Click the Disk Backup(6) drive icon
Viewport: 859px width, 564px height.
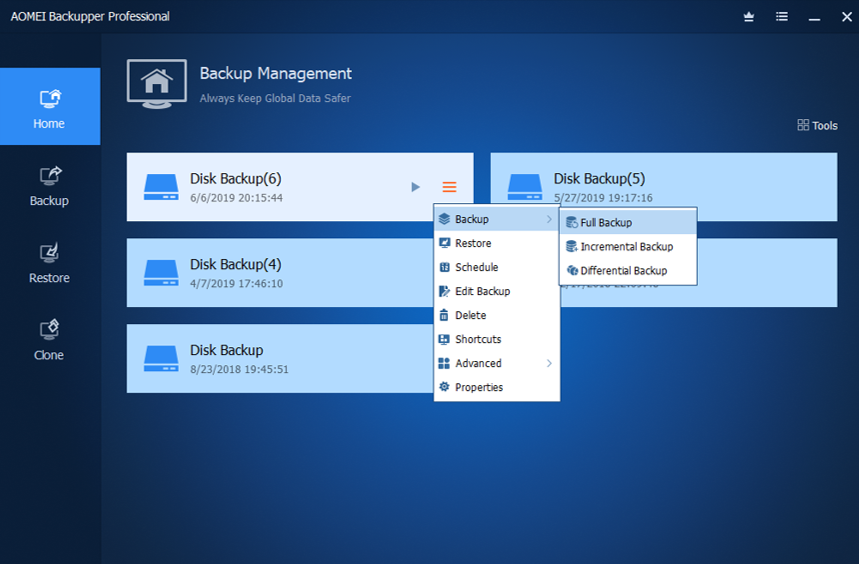(x=161, y=187)
